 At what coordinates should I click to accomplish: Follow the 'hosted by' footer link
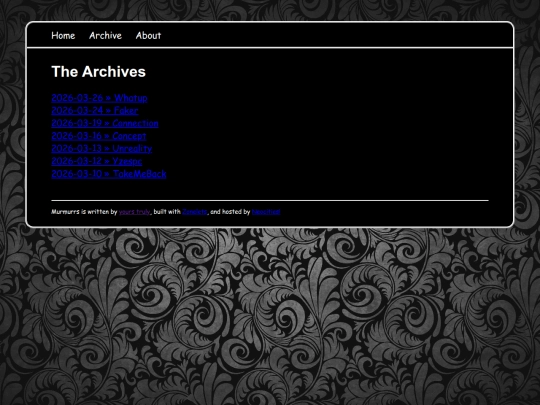pyautogui.click(x=266, y=212)
